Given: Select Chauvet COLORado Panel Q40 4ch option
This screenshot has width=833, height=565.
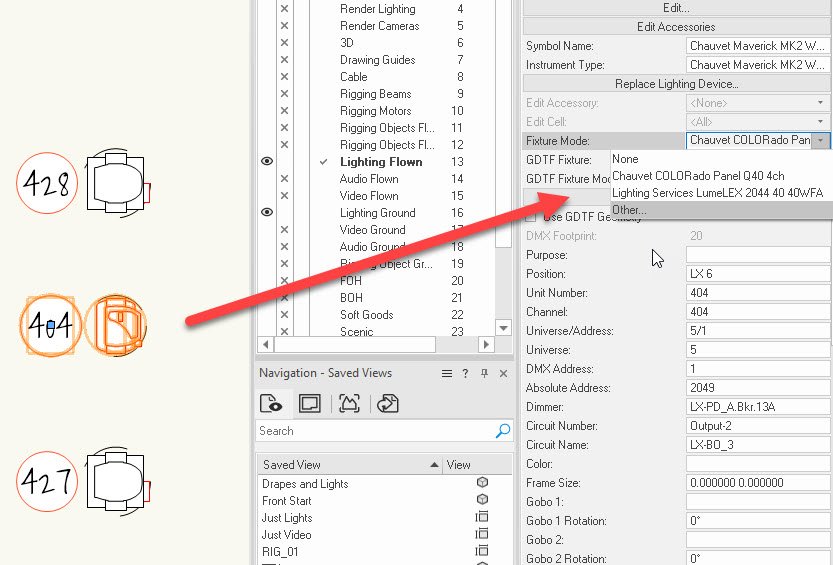Looking at the screenshot, I should tap(697, 176).
